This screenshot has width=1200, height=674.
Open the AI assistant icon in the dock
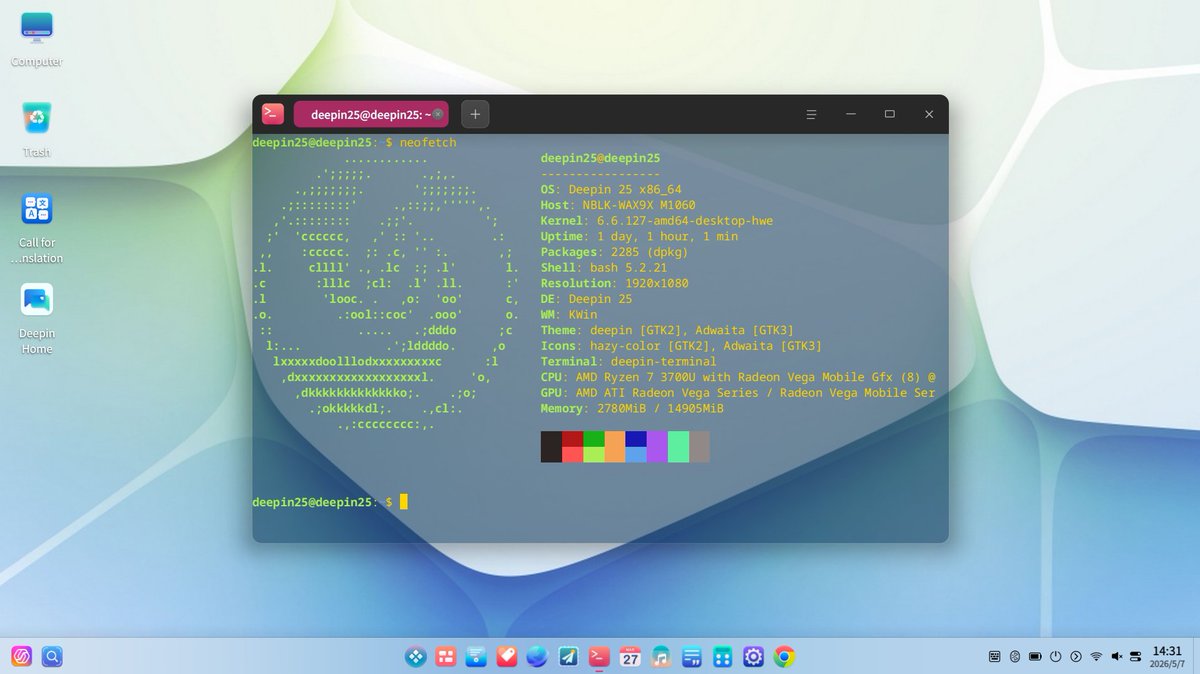[21, 656]
